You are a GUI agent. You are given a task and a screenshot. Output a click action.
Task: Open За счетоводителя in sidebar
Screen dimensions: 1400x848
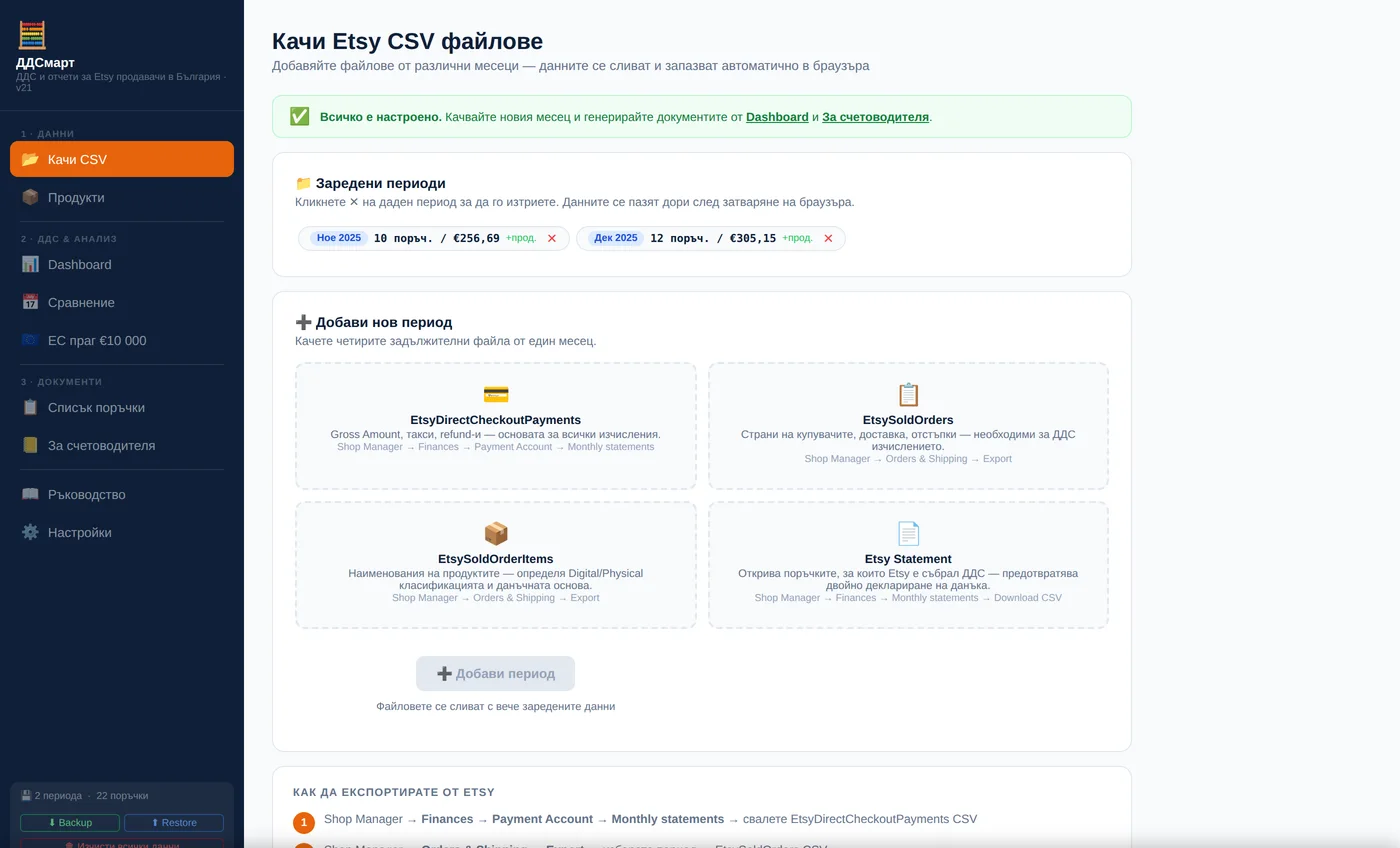coord(122,445)
